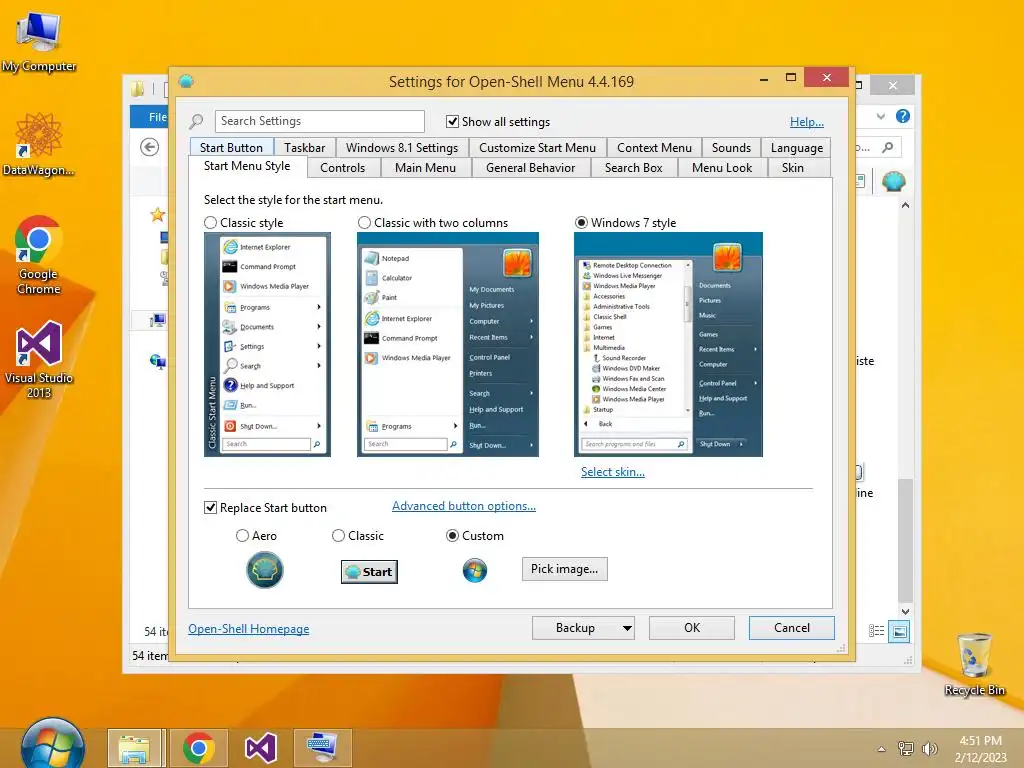This screenshot has width=1024, height=768.
Task: Click the File tab in Explorer window
Action: tap(151, 117)
